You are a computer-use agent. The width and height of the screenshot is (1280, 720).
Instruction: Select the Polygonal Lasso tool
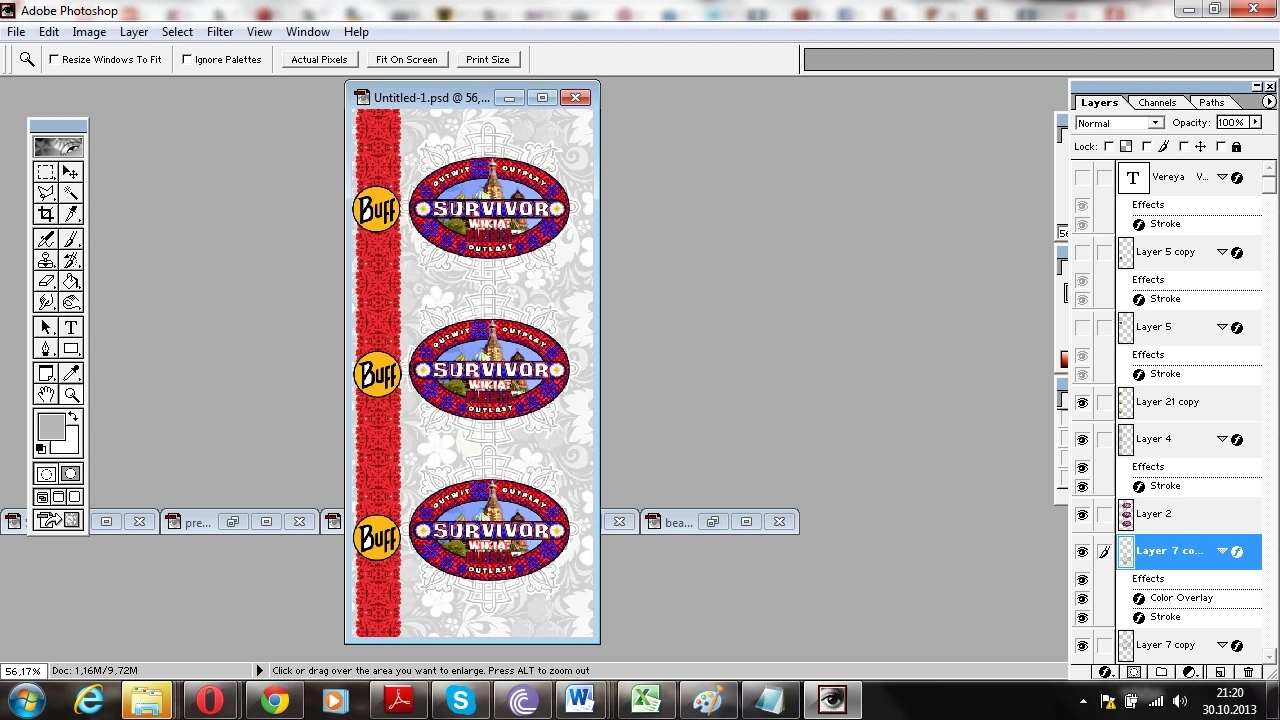click(46, 193)
